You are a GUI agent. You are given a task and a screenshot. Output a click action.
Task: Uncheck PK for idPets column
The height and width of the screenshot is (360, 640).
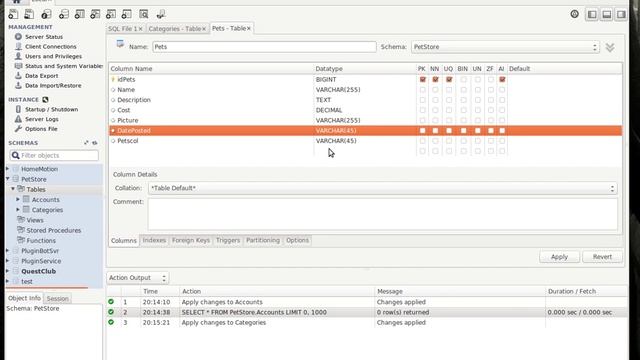coord(422,79)
